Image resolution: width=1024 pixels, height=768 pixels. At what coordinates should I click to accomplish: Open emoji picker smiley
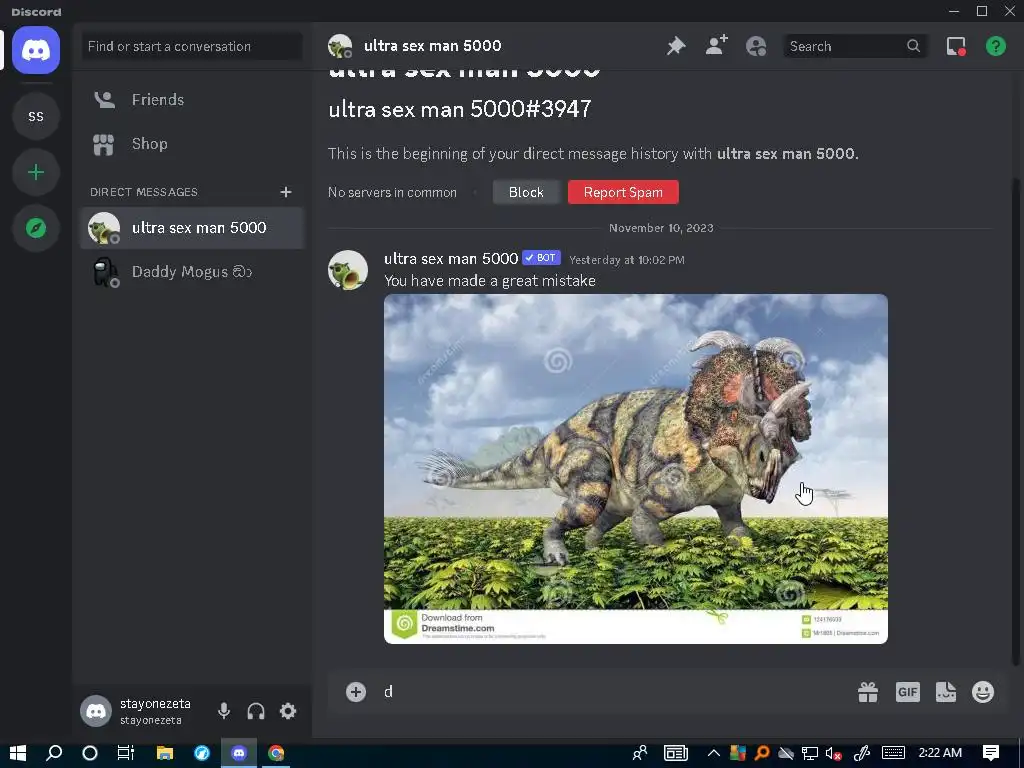click(x=983, y=692)
